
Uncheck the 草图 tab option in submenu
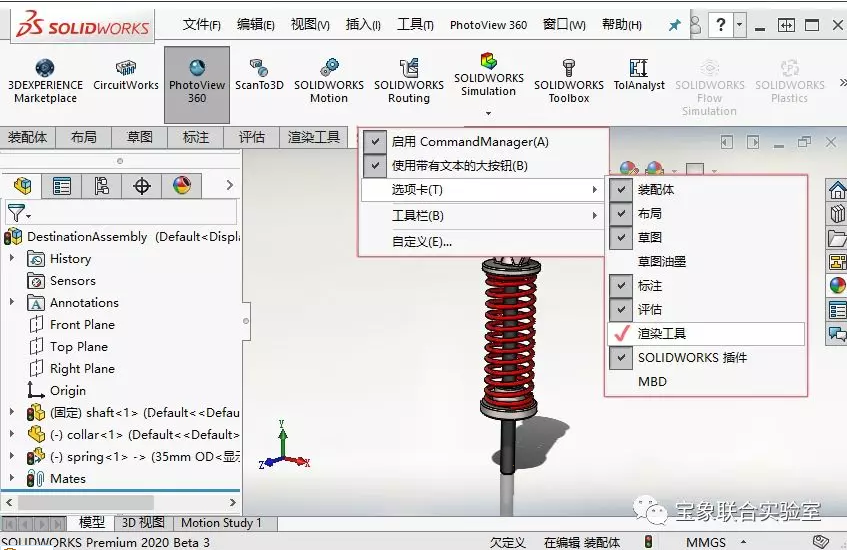pyautogui.click(x=706, y=237)
